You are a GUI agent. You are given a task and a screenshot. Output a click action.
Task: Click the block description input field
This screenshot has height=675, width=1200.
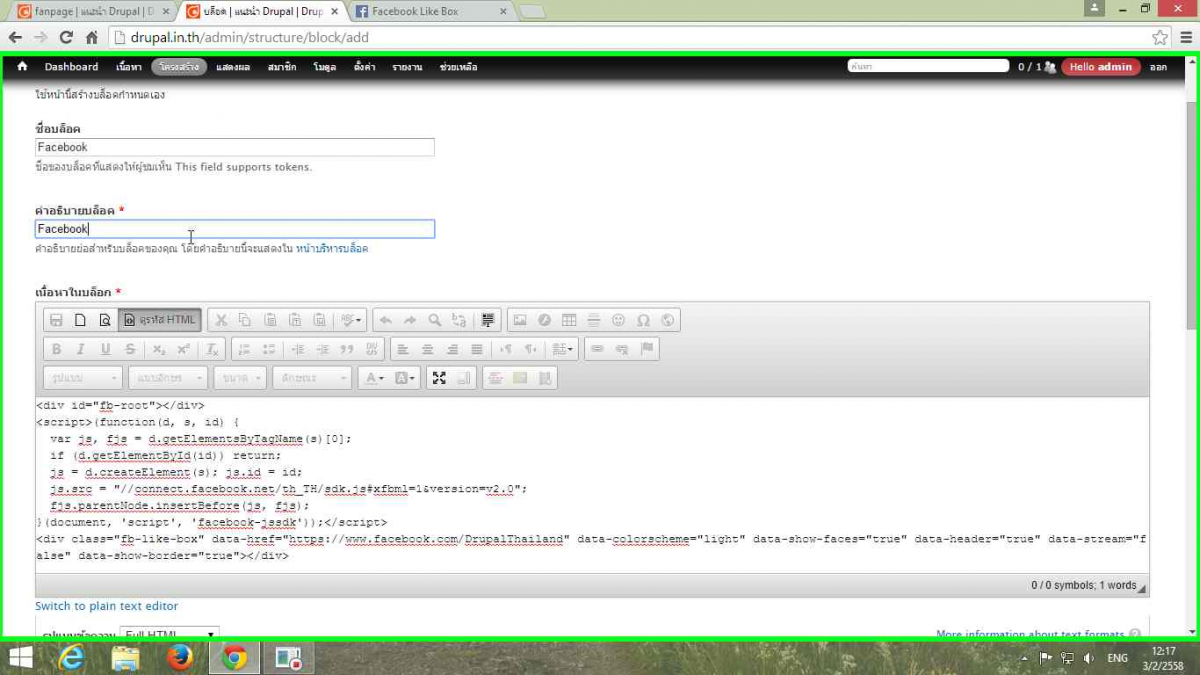(x=235, y=229)
